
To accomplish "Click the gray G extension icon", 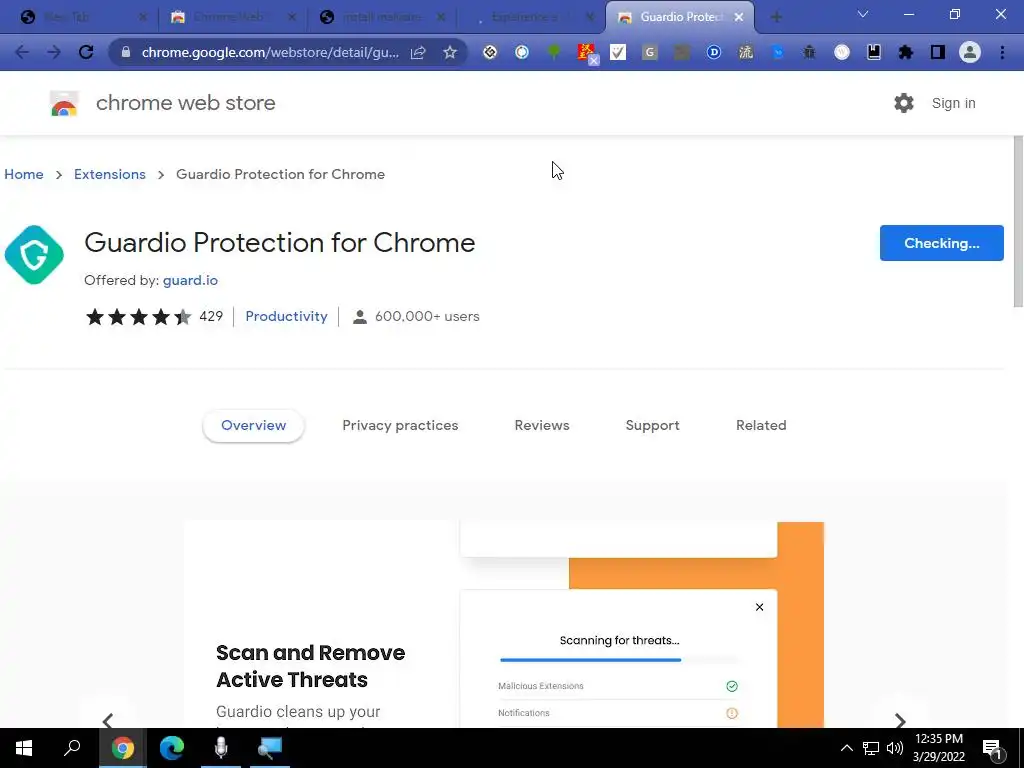I will [650, 52].
